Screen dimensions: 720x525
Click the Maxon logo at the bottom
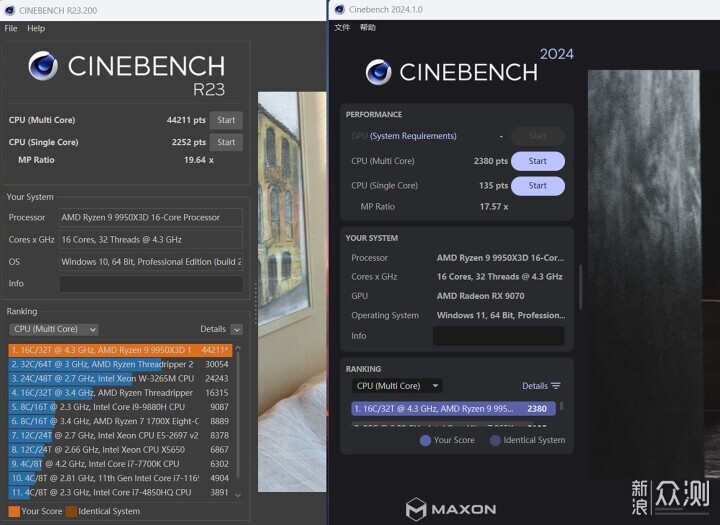pos(451,509)
